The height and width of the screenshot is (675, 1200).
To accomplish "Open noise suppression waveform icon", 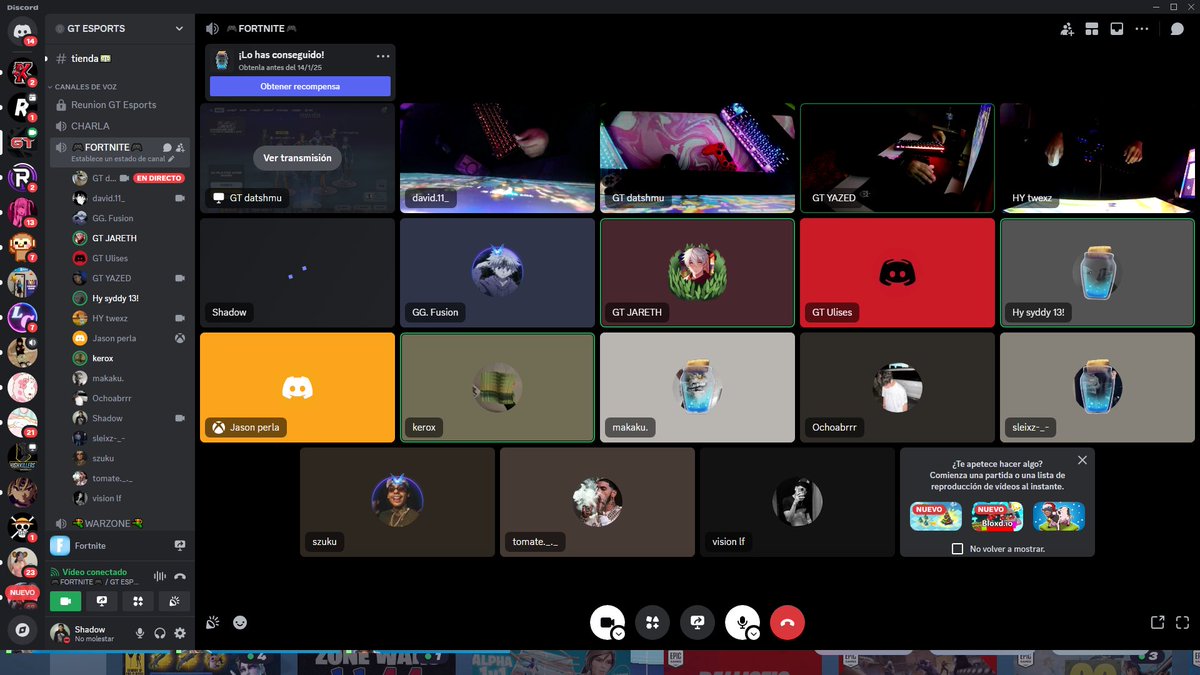I will coord(159,576).
